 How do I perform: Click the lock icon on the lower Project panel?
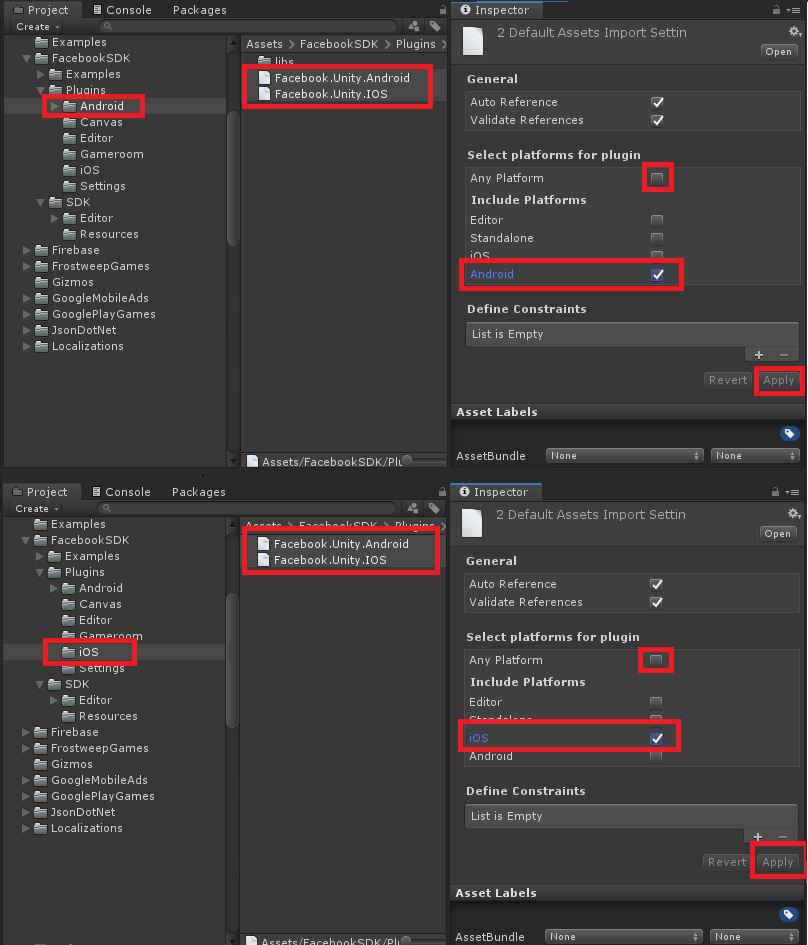(x=442, y=492)
